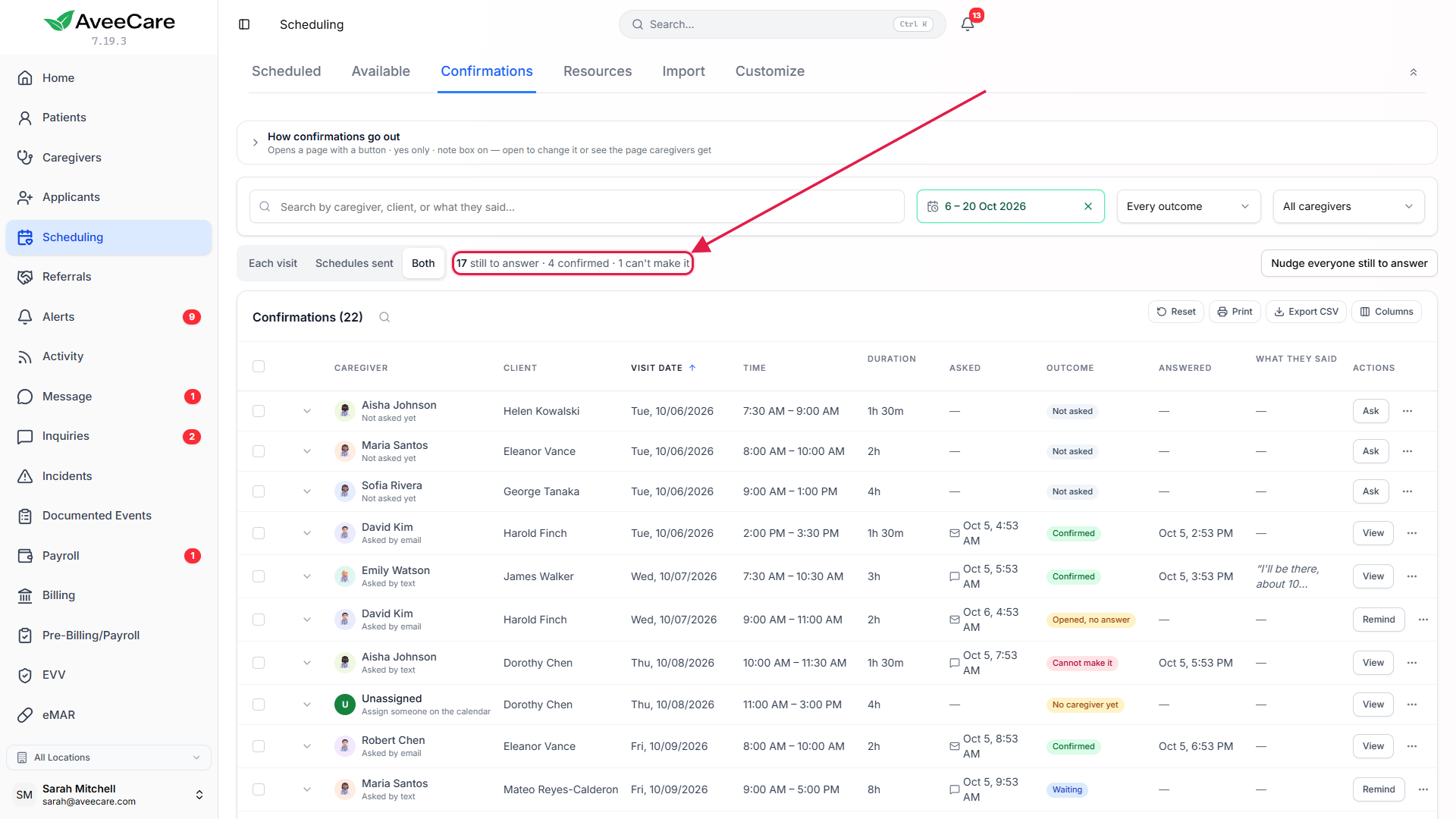
Task: Open Sarah Mitchell account menu
Action: pyautogui.click(x=108, y=795)
